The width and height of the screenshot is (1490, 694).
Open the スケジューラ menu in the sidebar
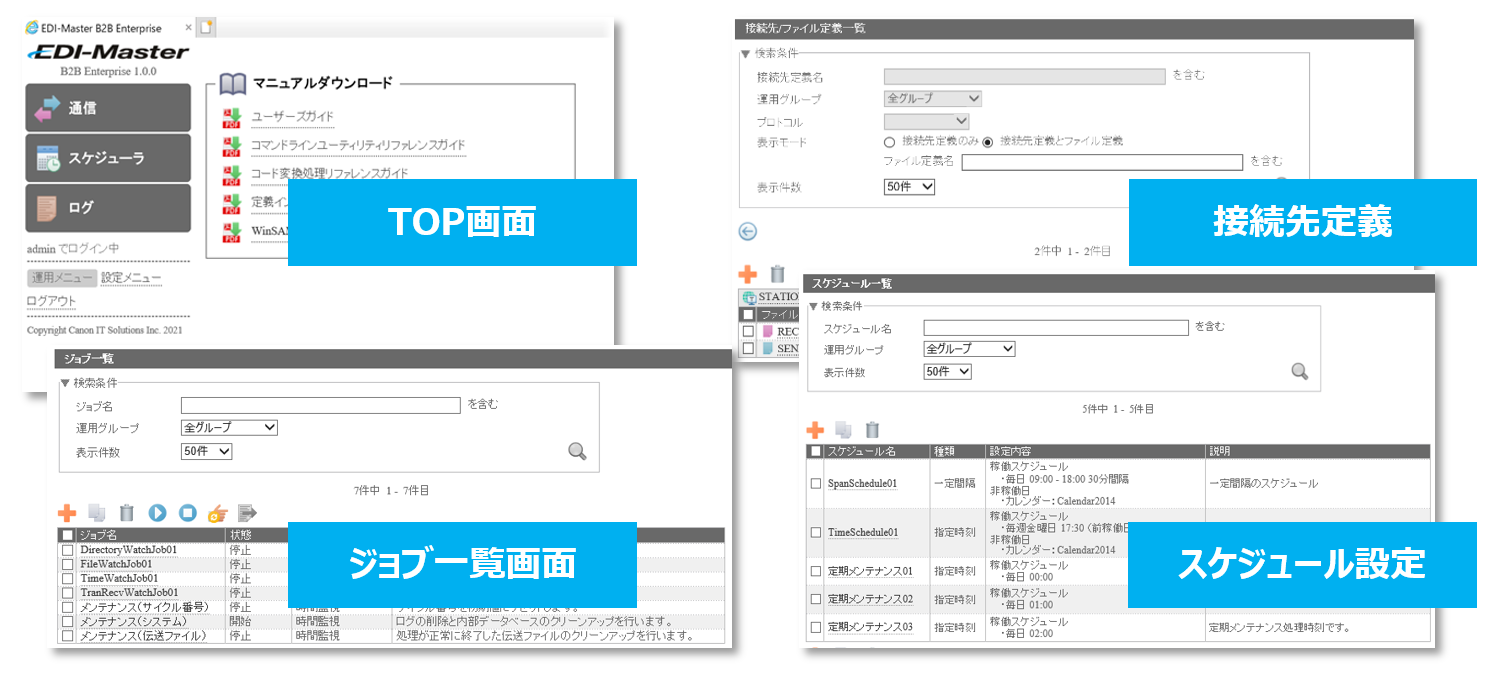click(x=108, y=158)
